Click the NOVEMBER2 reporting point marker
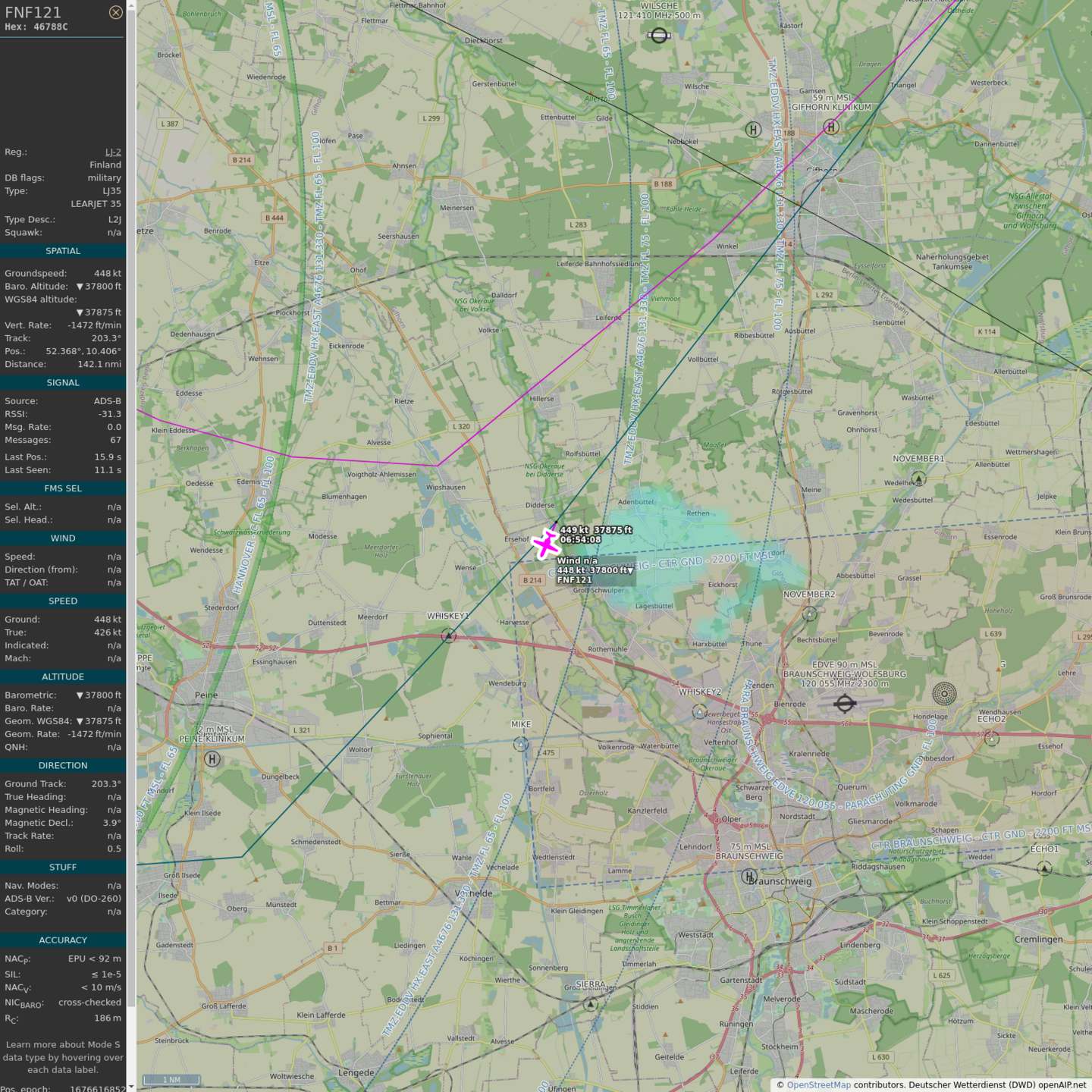The height and width of the screenshot is (1092, 1092). coord(810,613)
